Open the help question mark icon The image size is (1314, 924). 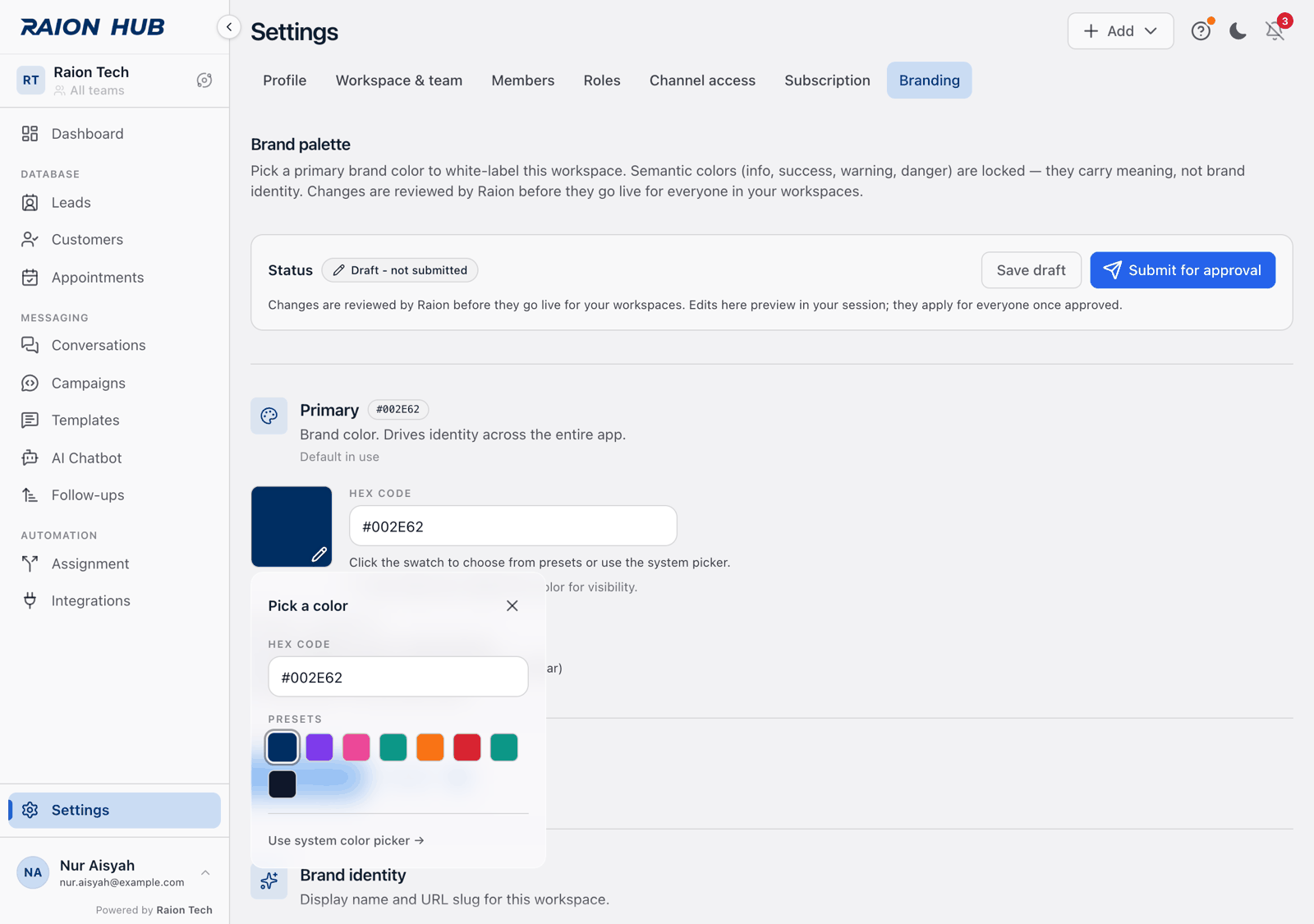coord(1201,31)
